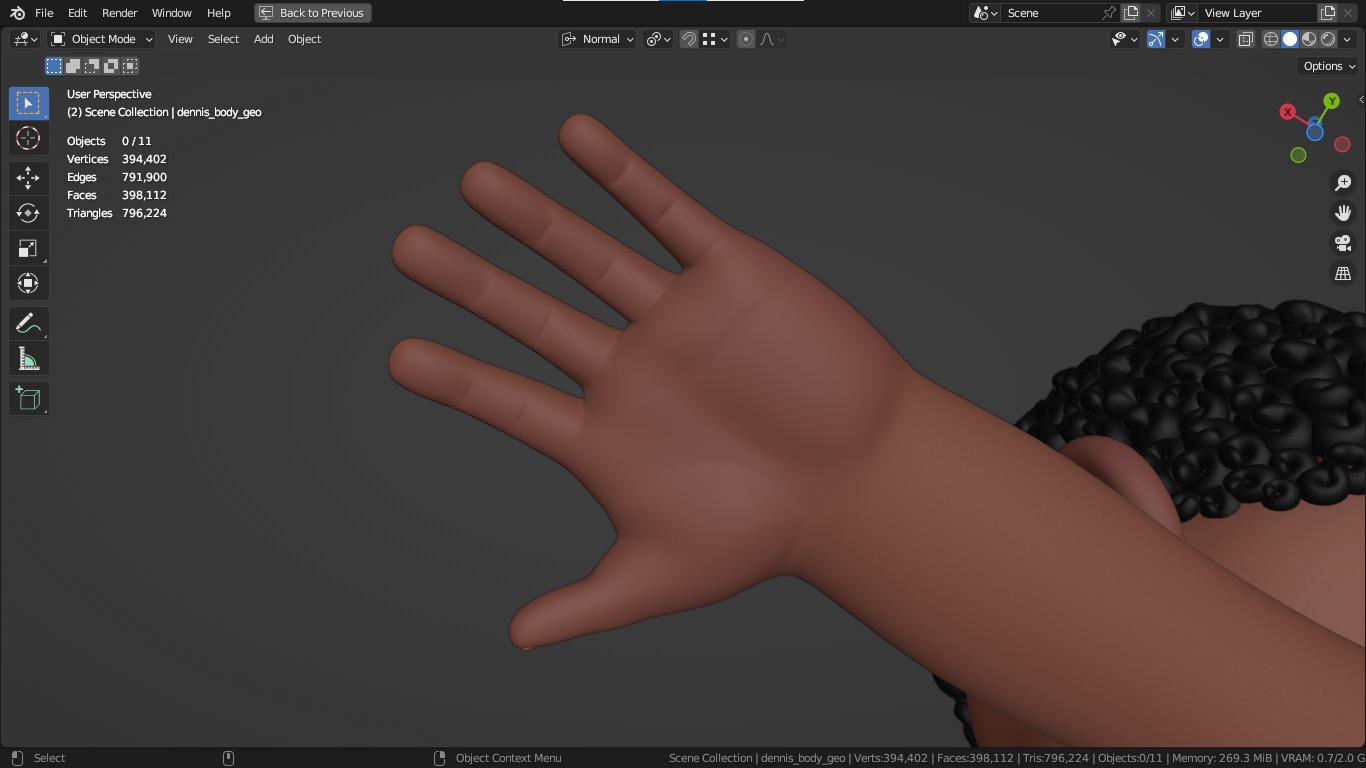Image resolution: width=1366 pixels, height=768 pixels.
Task: Activate the Rotate tool
Action: [x=28, y=213]
